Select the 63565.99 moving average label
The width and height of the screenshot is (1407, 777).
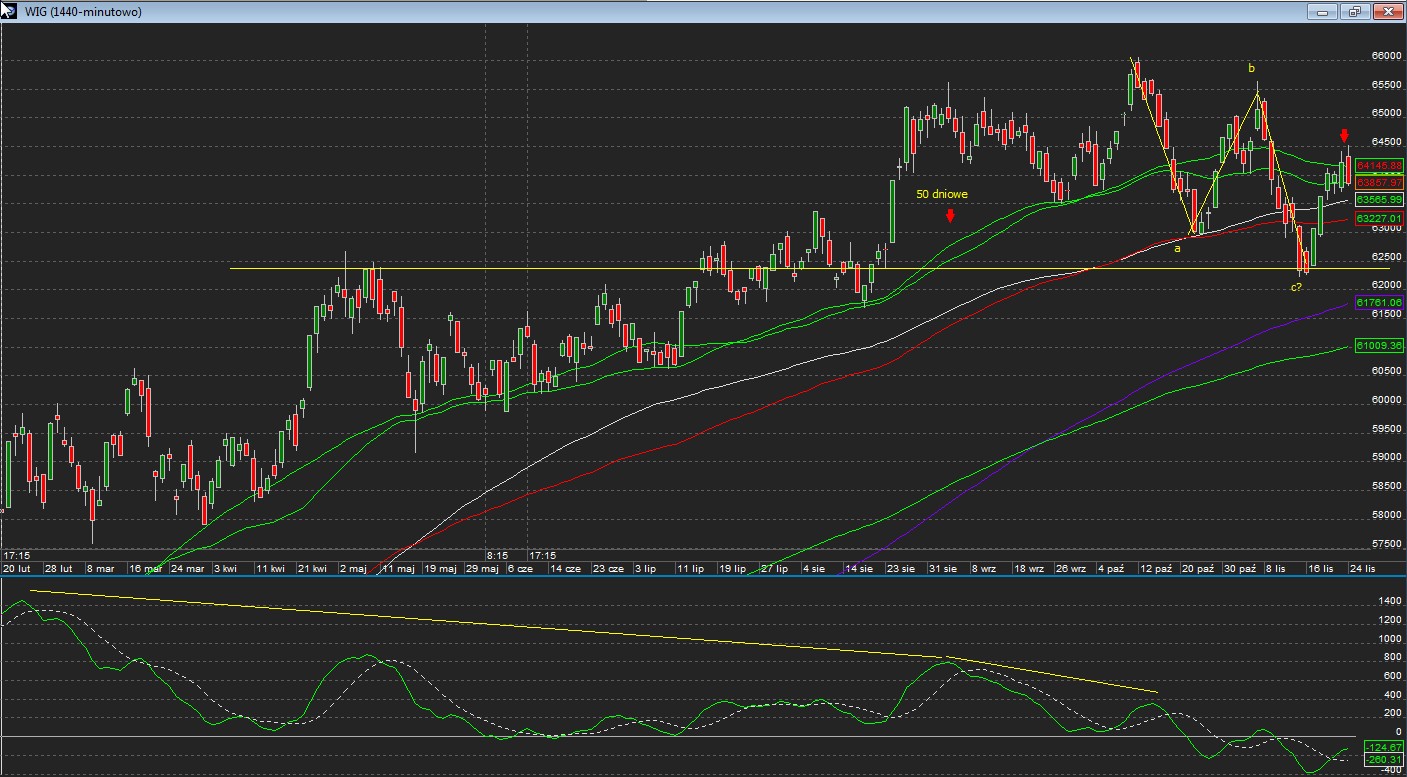tap(1379, 200)
